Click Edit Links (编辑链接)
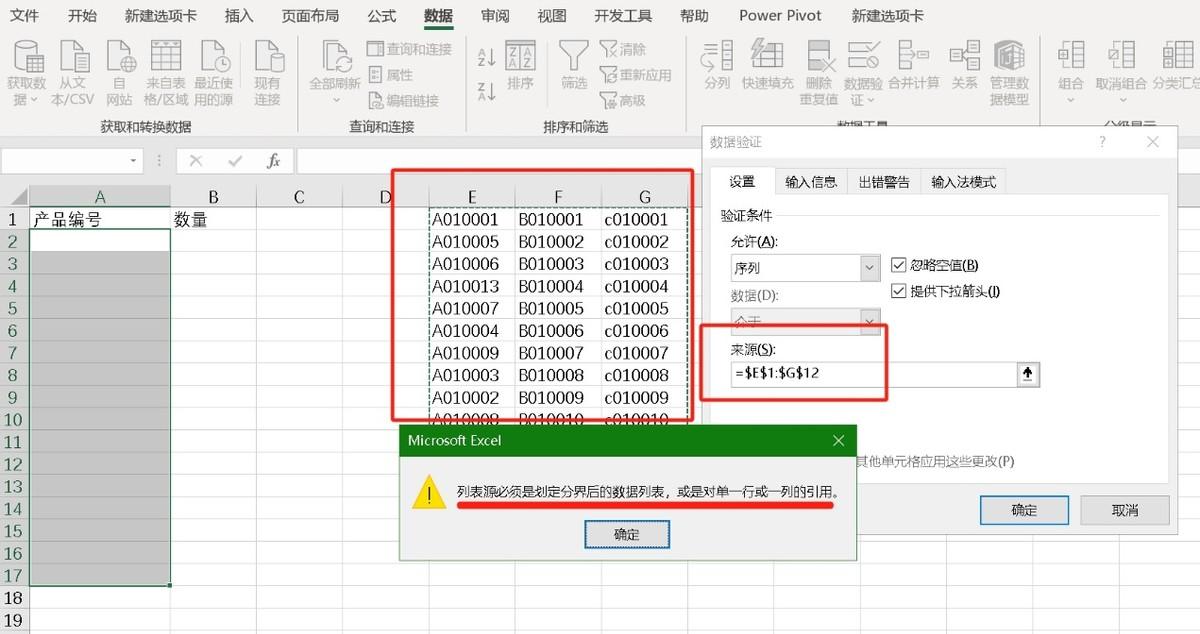The image size is (1200, 634). (404, 100)
